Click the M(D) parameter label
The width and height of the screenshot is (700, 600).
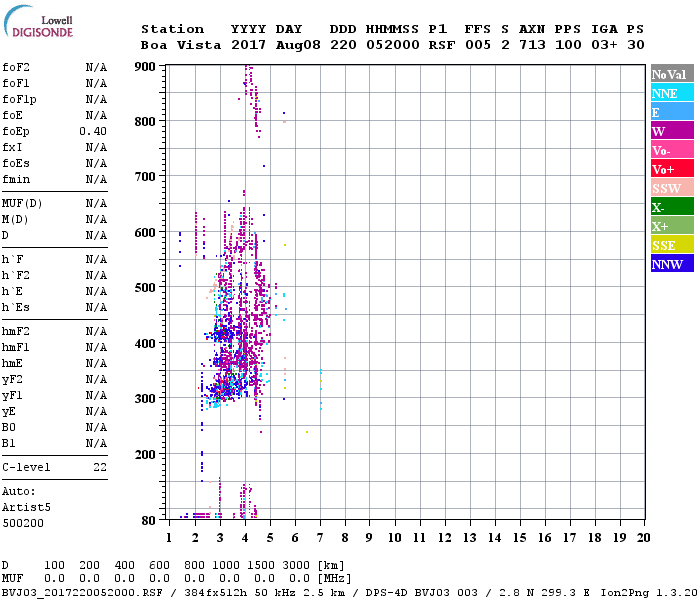click(x=15, y=220)
